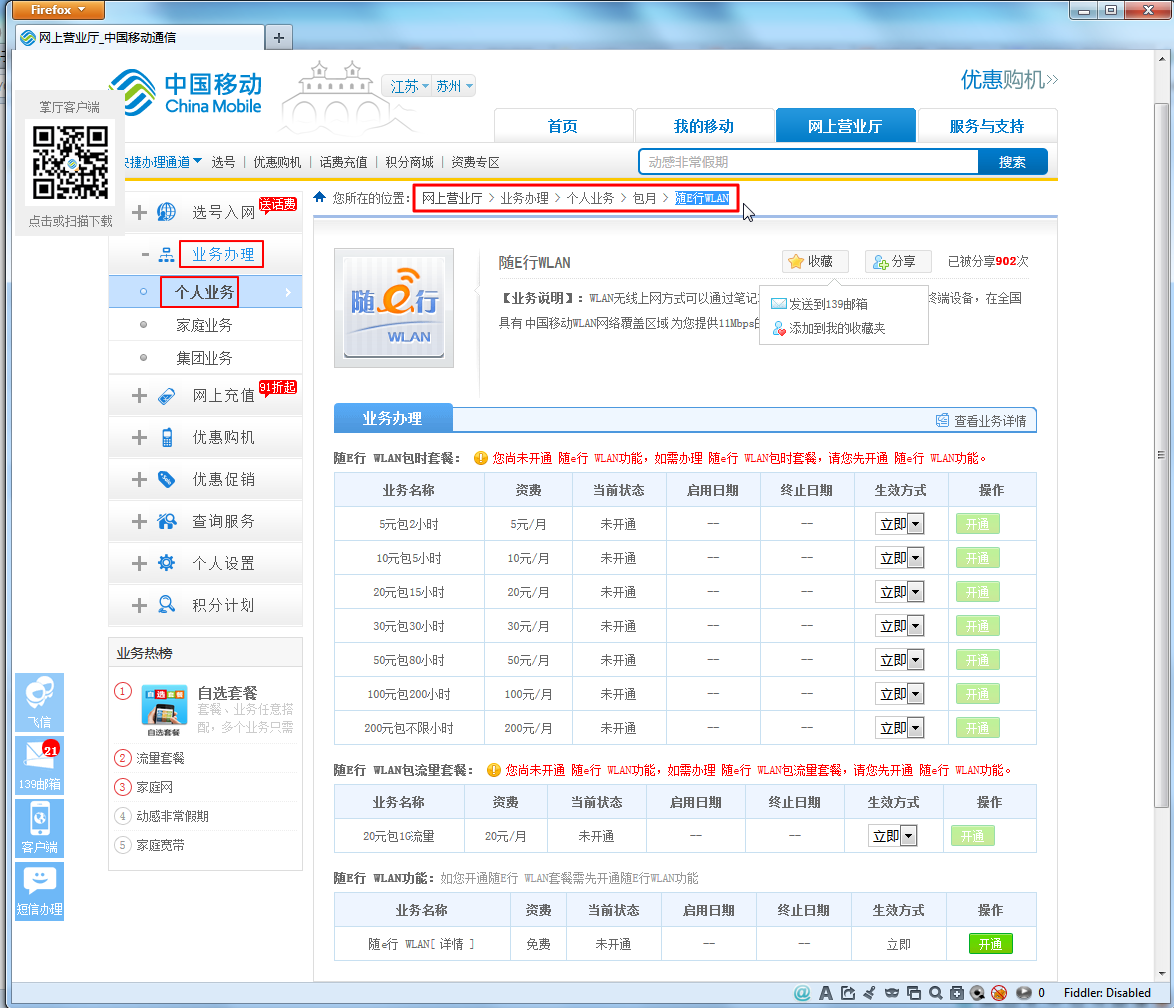This screenshot has width=1174, height=1008.
Task: Open 资费专区 link in the subnav
Action: (x=475, y=162)
